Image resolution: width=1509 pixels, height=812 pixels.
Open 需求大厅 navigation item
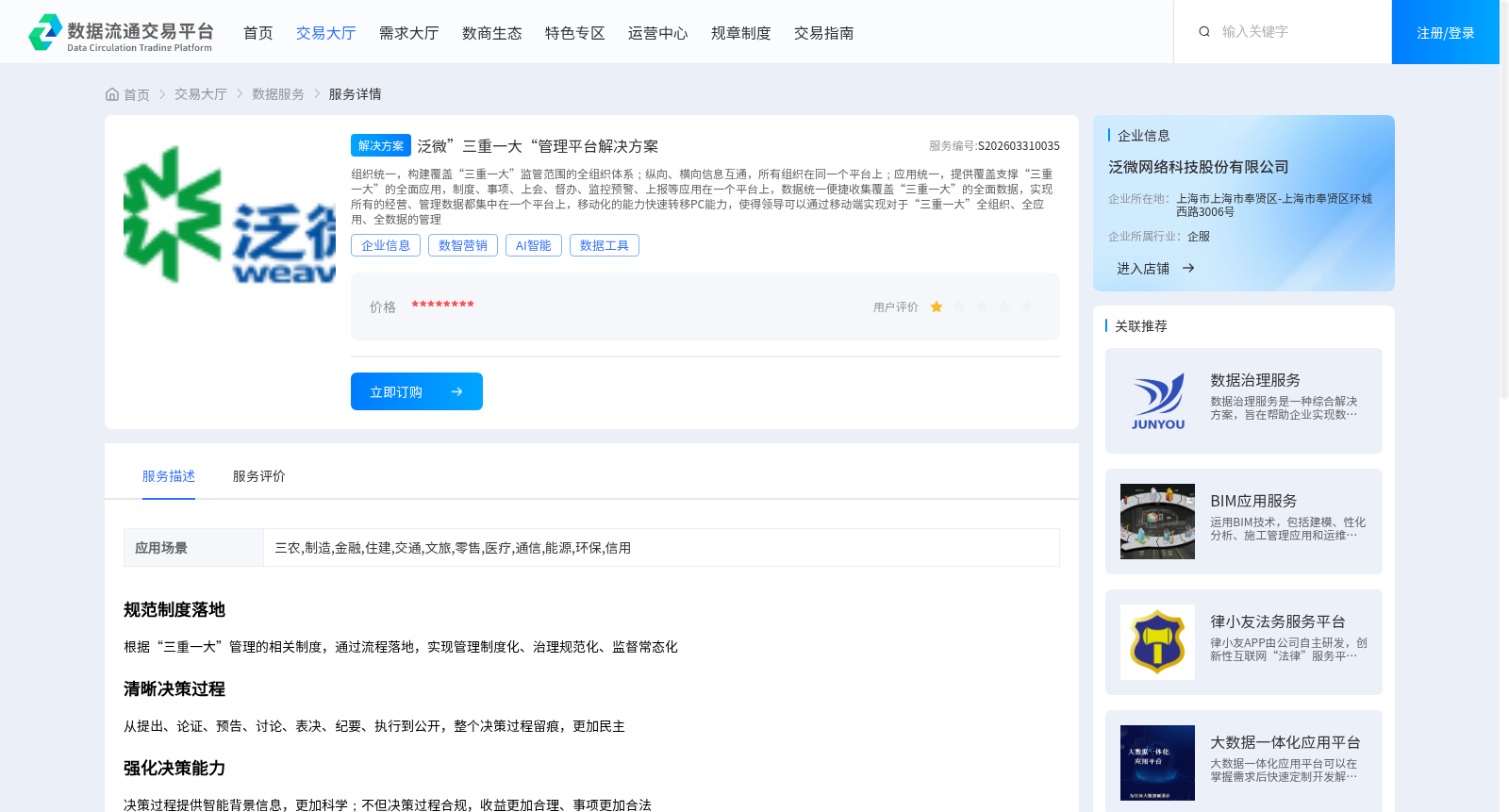[x=409, y=33]
